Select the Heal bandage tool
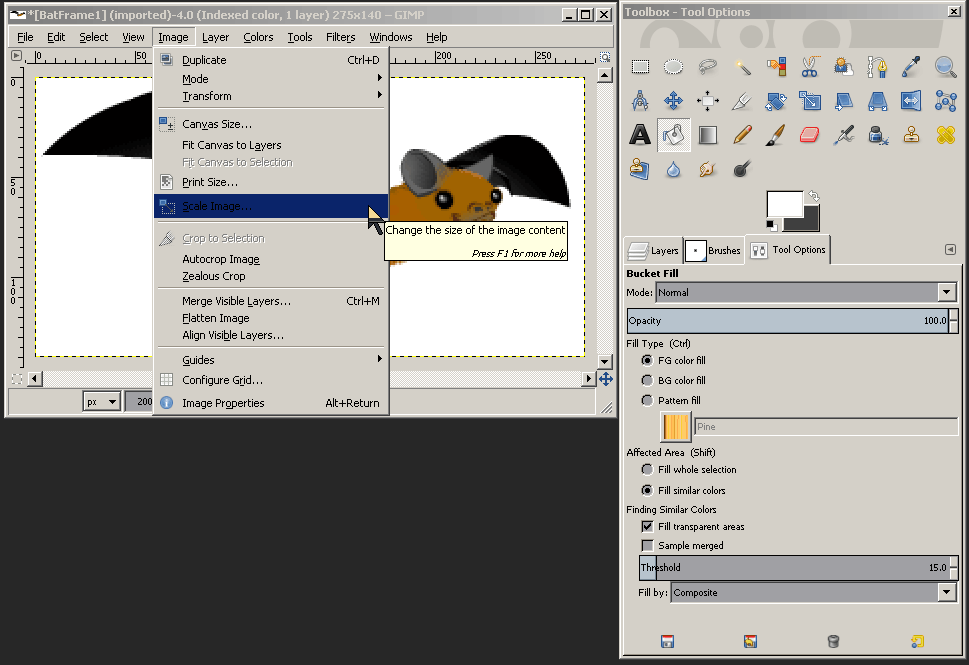Screen dimensions: 969x665 pos(945,135)
